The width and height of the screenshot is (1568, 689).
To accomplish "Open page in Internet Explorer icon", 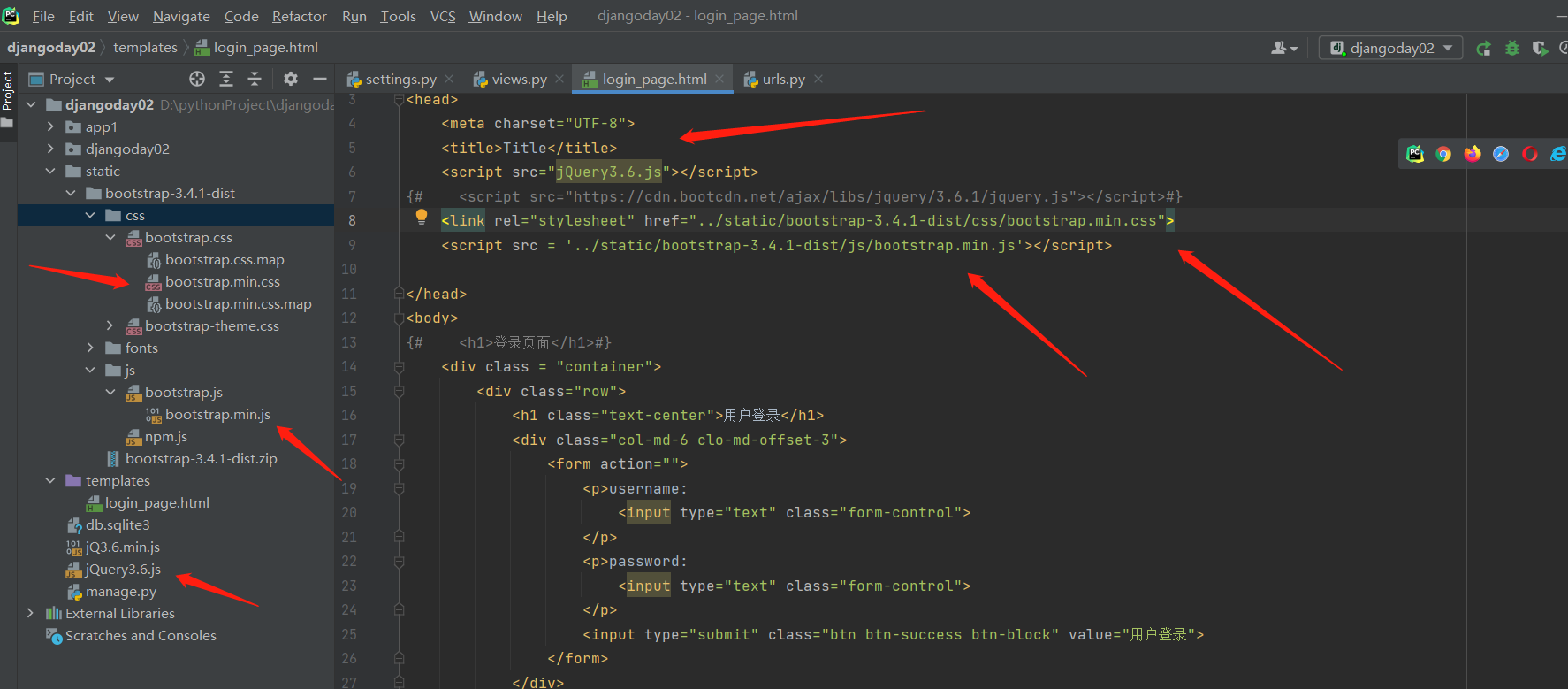I will coord(1558,154).
